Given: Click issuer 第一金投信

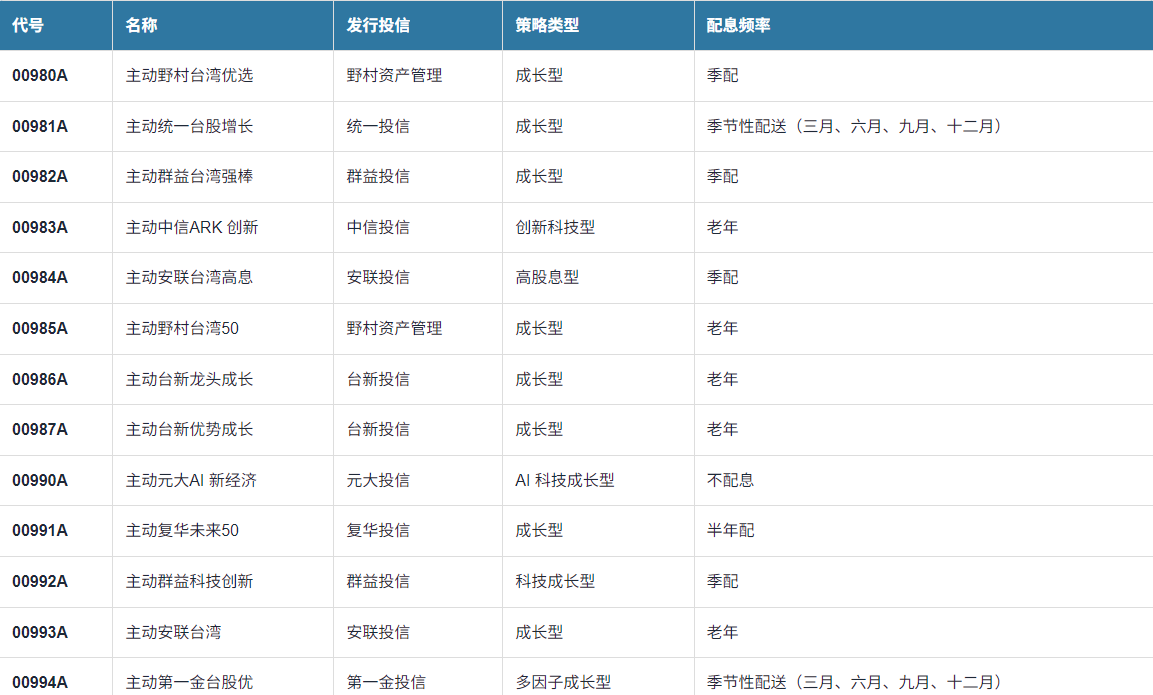Looking at the screenshot, I should (386, 682).
